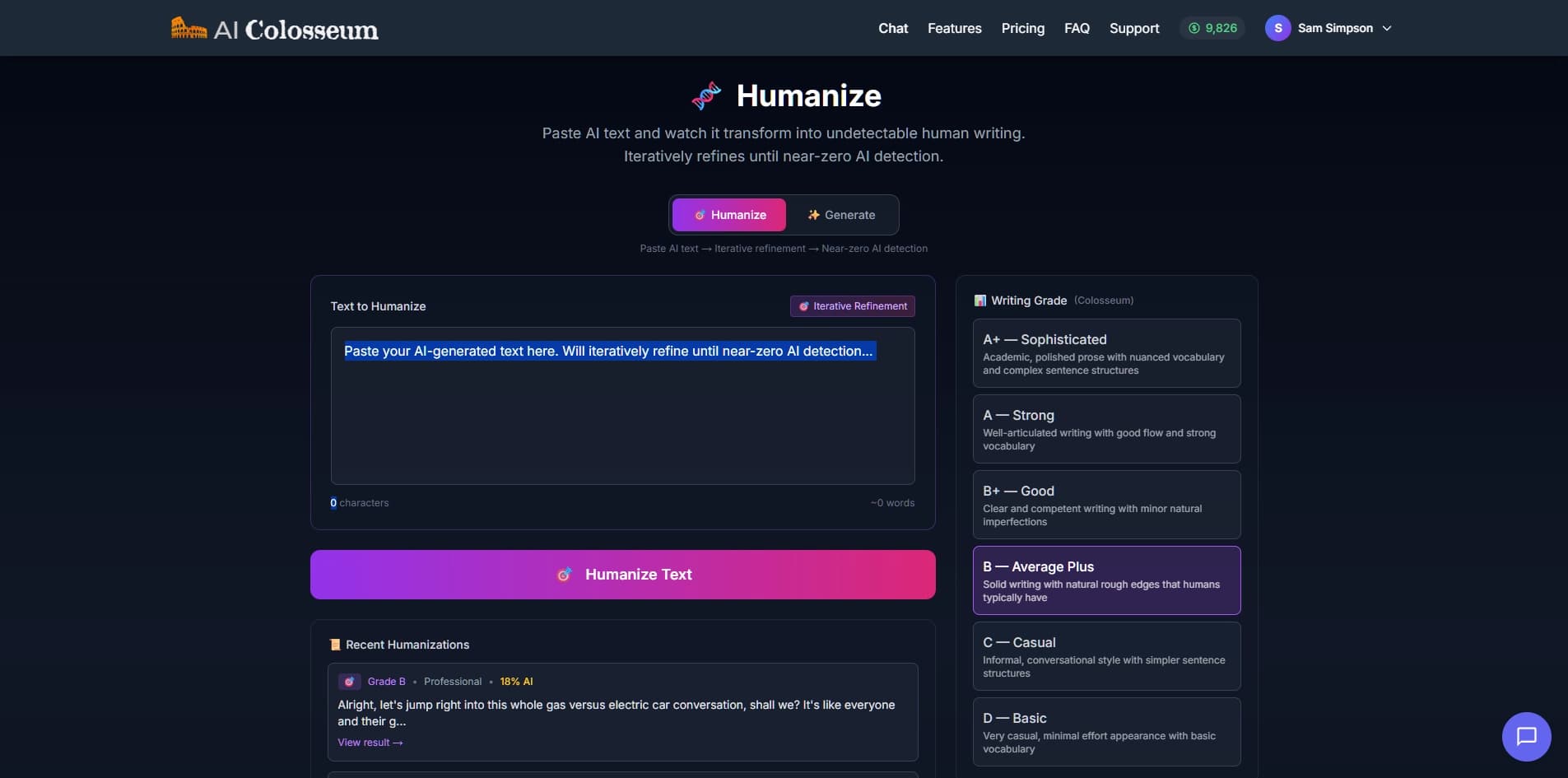This screenshot has height=778, width=1568.
Task: Click the AI Colosseum logo icon
Action: [x=188, y=28]
